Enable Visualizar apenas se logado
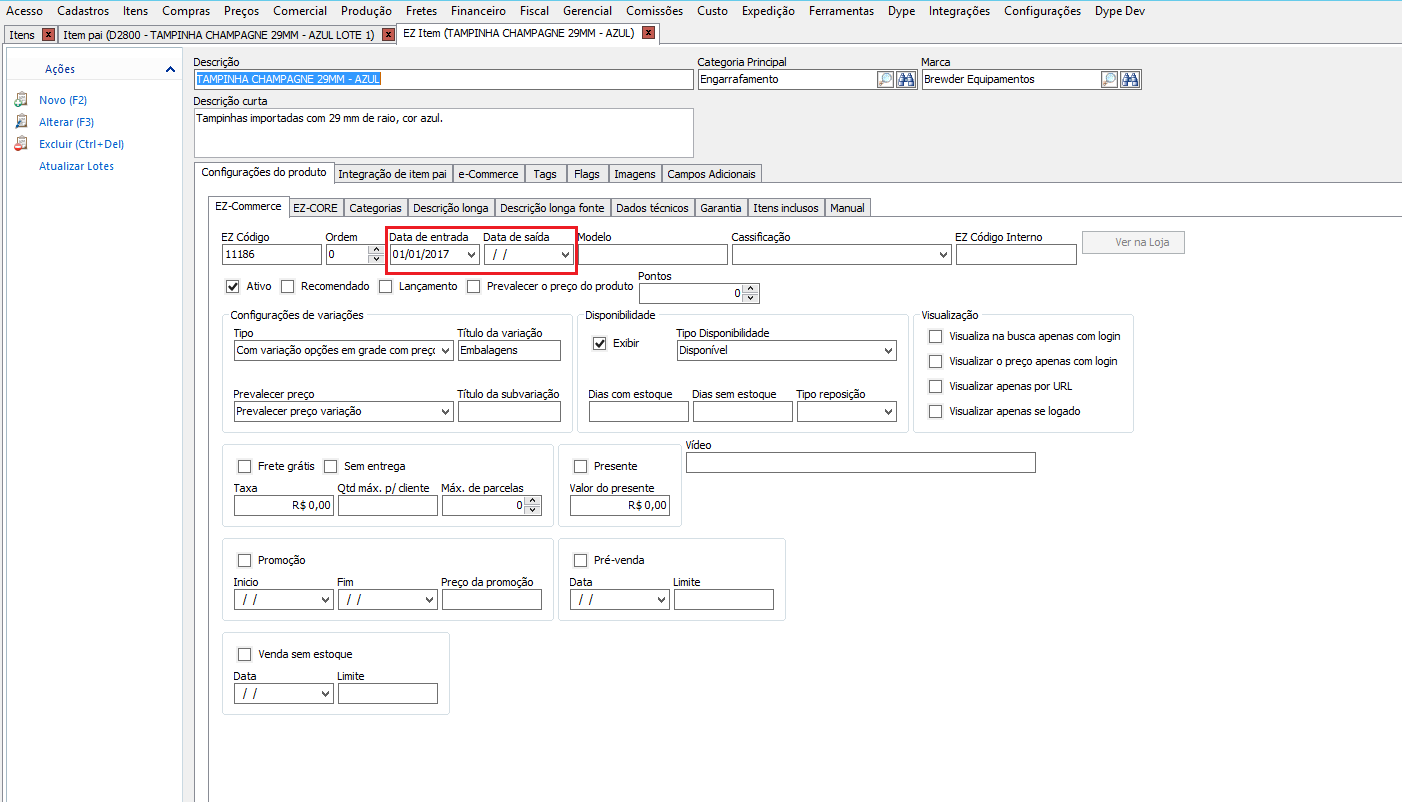 click(936, 411)
